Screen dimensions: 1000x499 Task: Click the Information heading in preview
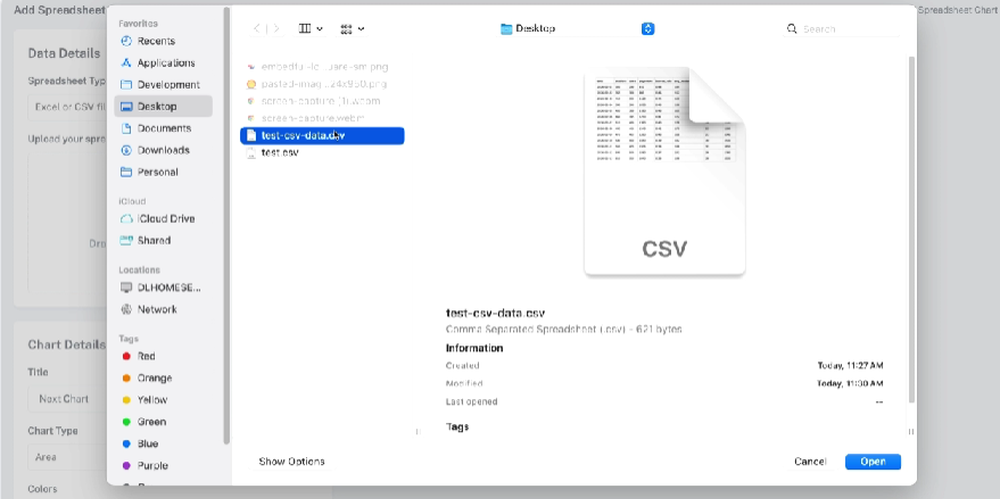click(474, 348)
